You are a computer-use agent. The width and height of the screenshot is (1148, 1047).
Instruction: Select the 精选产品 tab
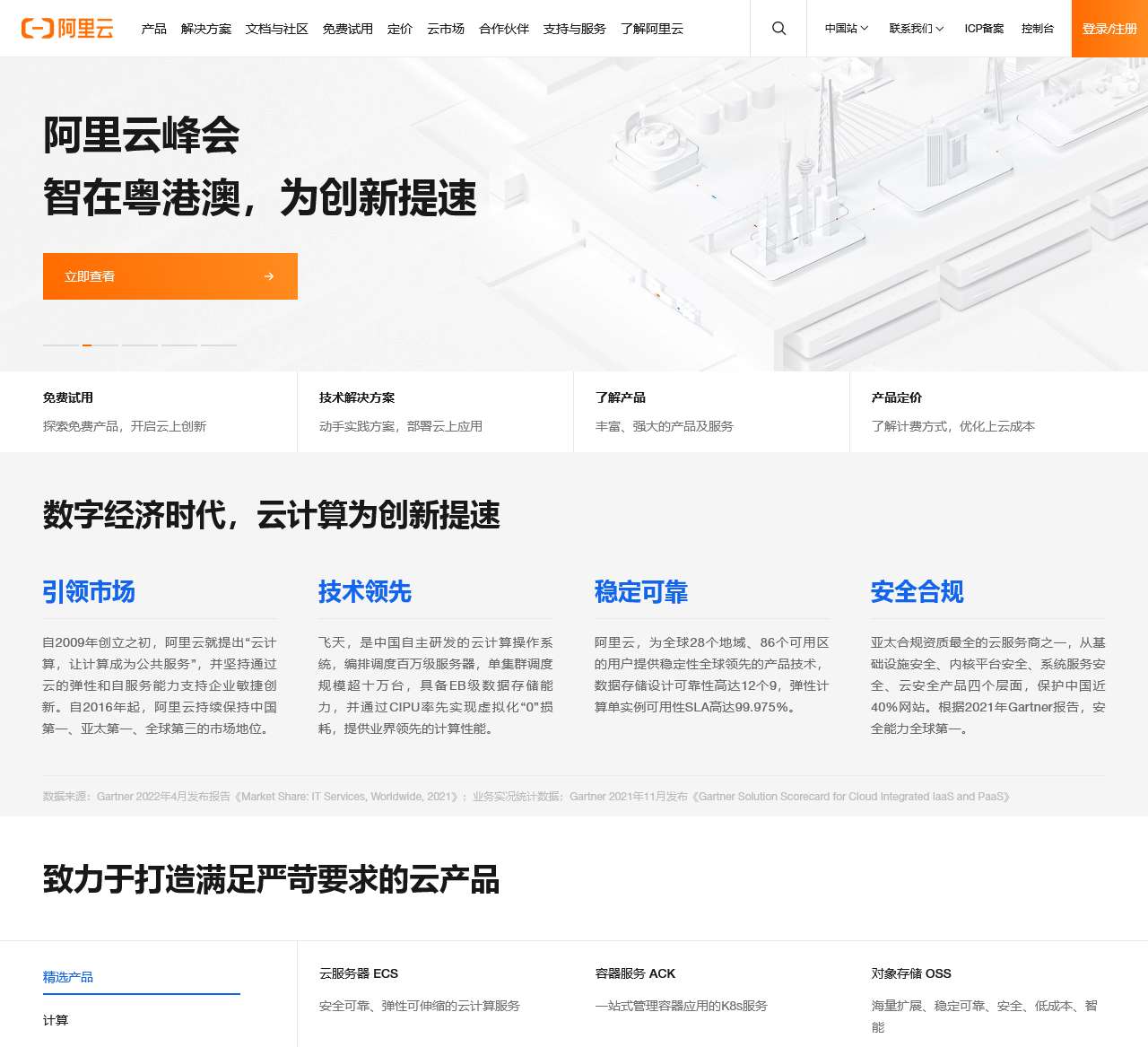click(x=68, y=977)
